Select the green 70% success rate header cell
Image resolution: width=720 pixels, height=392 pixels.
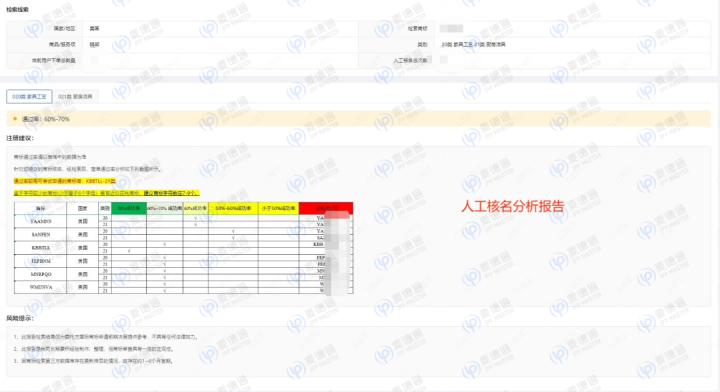pyautogui.click(x=129, y=208)
